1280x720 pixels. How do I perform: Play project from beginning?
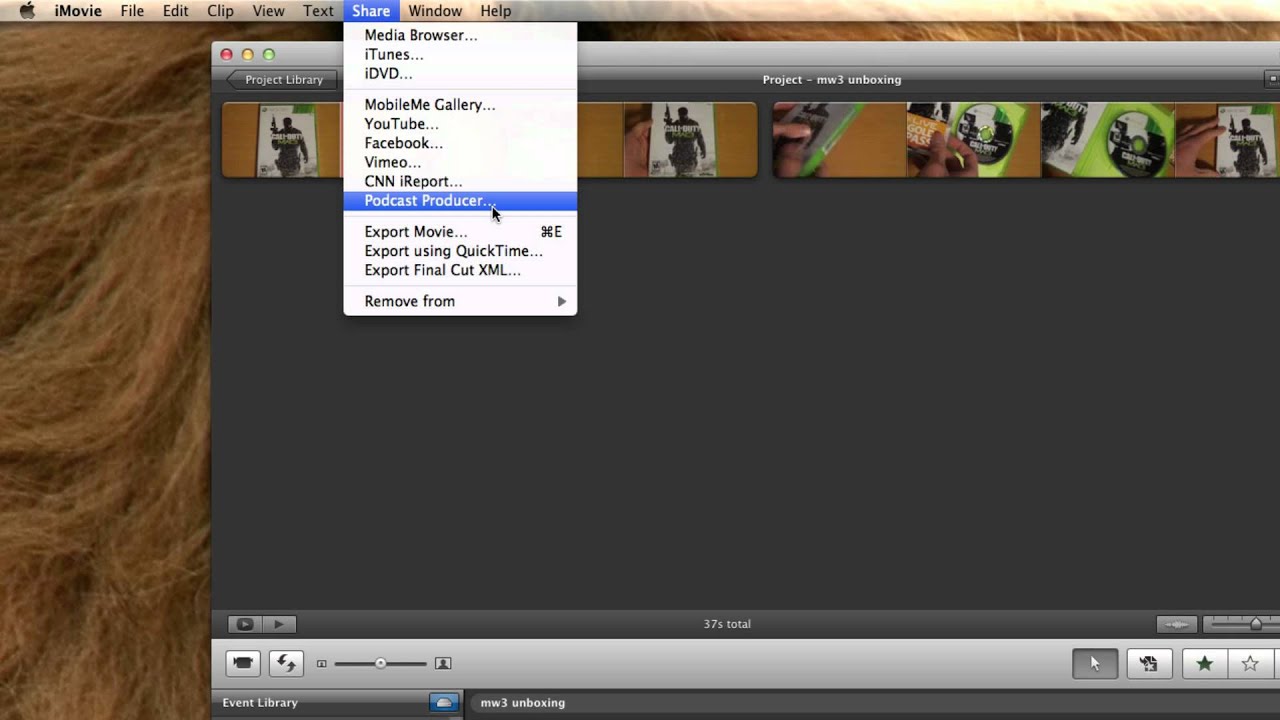point(279,624)
